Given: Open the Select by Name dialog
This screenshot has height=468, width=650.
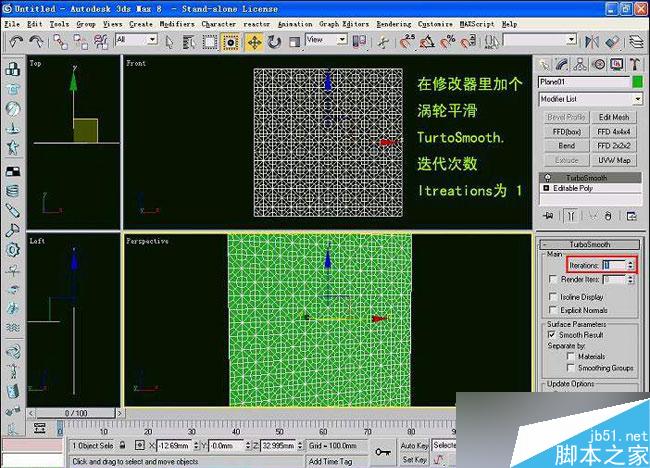Looking at the screenshot, I should pyautogui.click(x=189, y=42).
